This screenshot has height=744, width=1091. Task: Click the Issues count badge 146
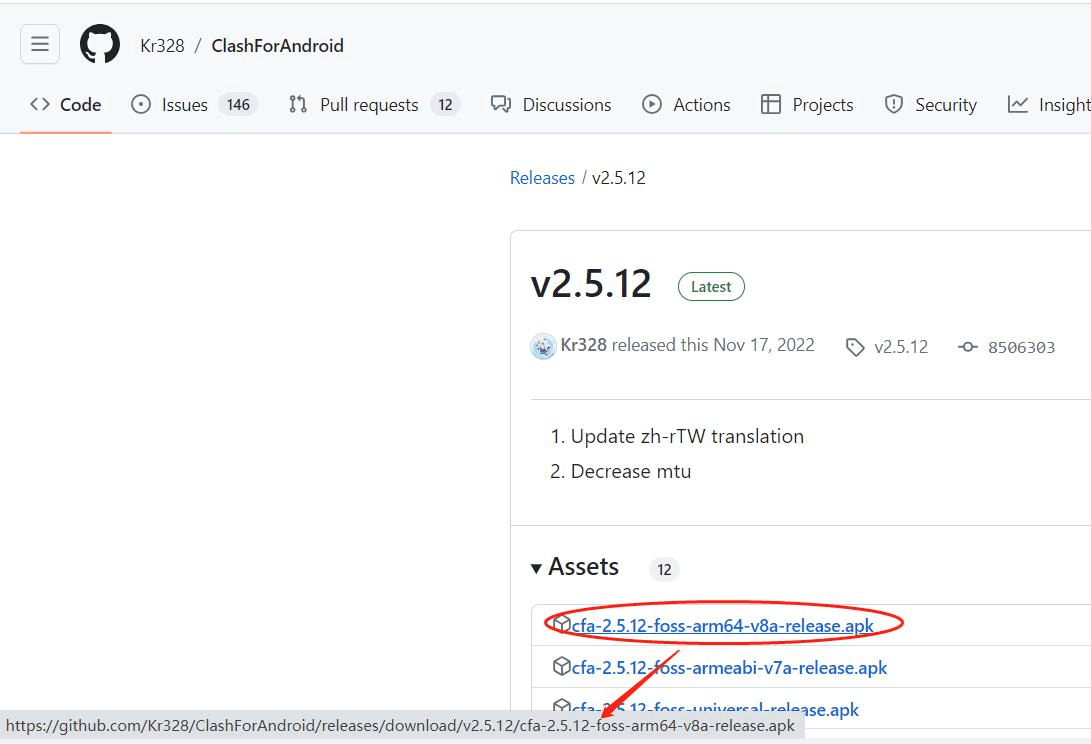click(238, 104)
